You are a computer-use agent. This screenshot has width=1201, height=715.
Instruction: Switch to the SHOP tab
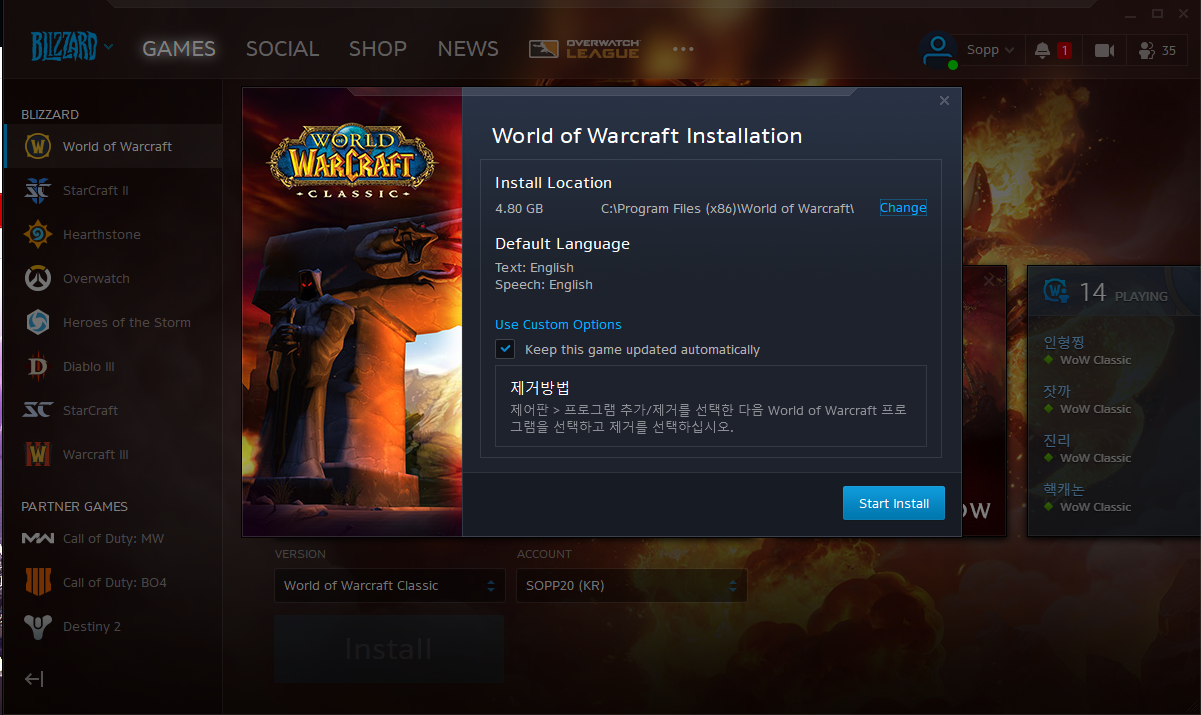[x=378, y=49]
